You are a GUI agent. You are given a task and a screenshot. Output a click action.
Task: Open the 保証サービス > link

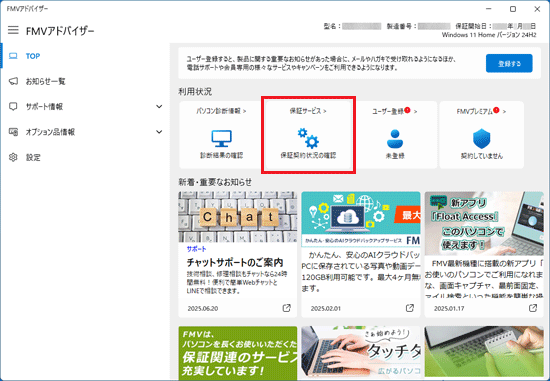308,111
